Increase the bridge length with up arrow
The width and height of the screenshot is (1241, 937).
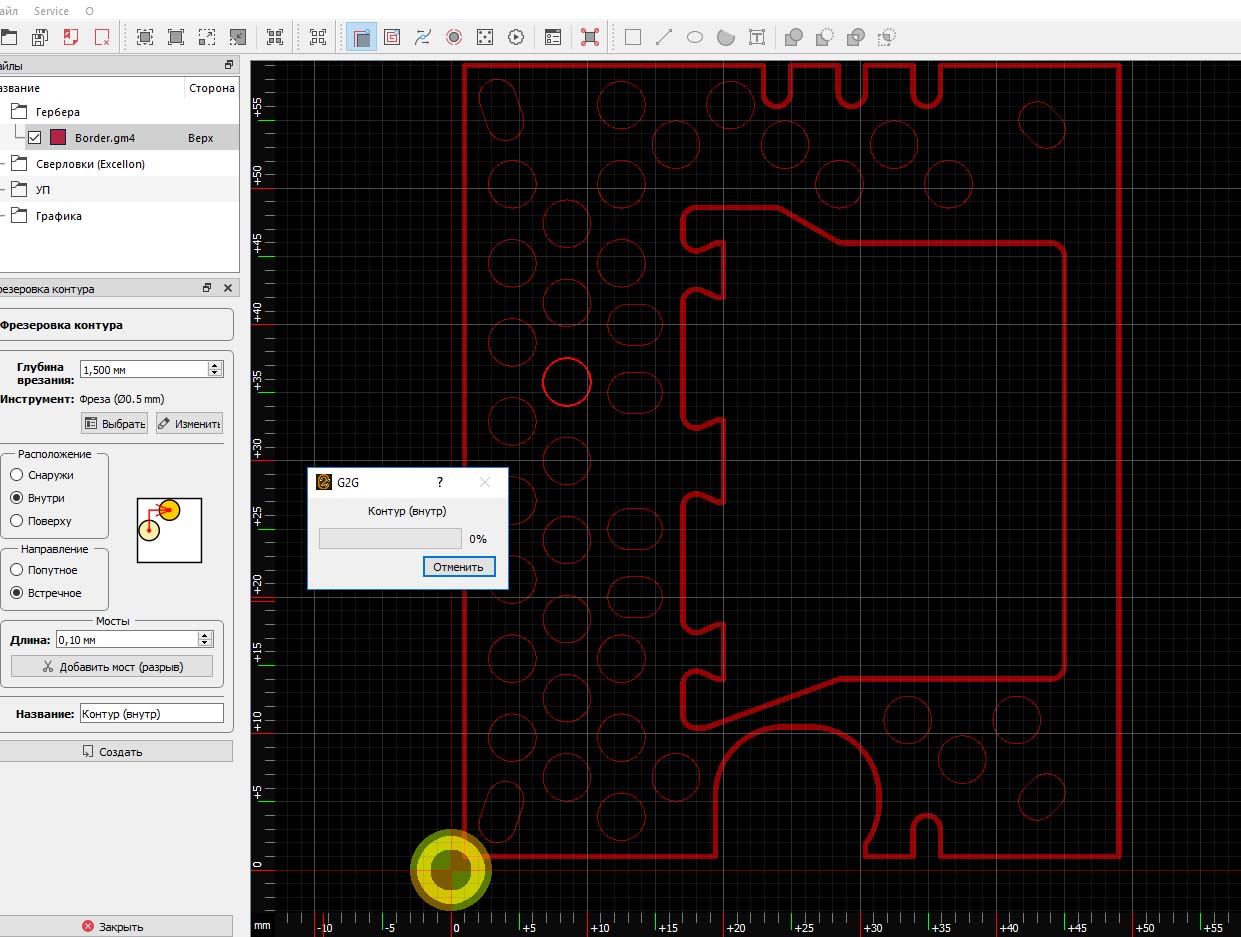point(206,635)
